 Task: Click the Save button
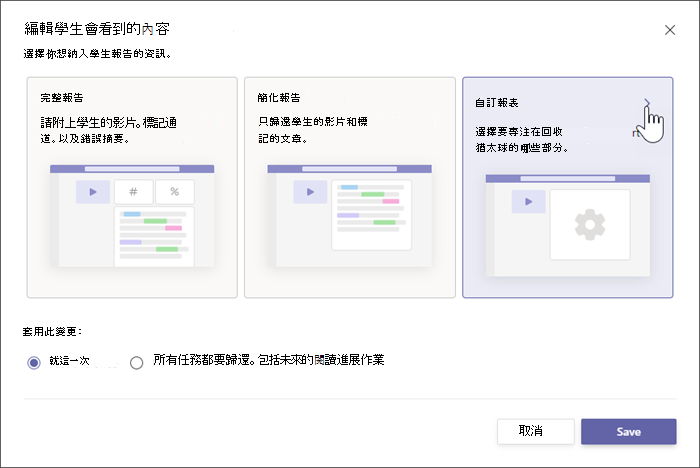pos(629,431)
